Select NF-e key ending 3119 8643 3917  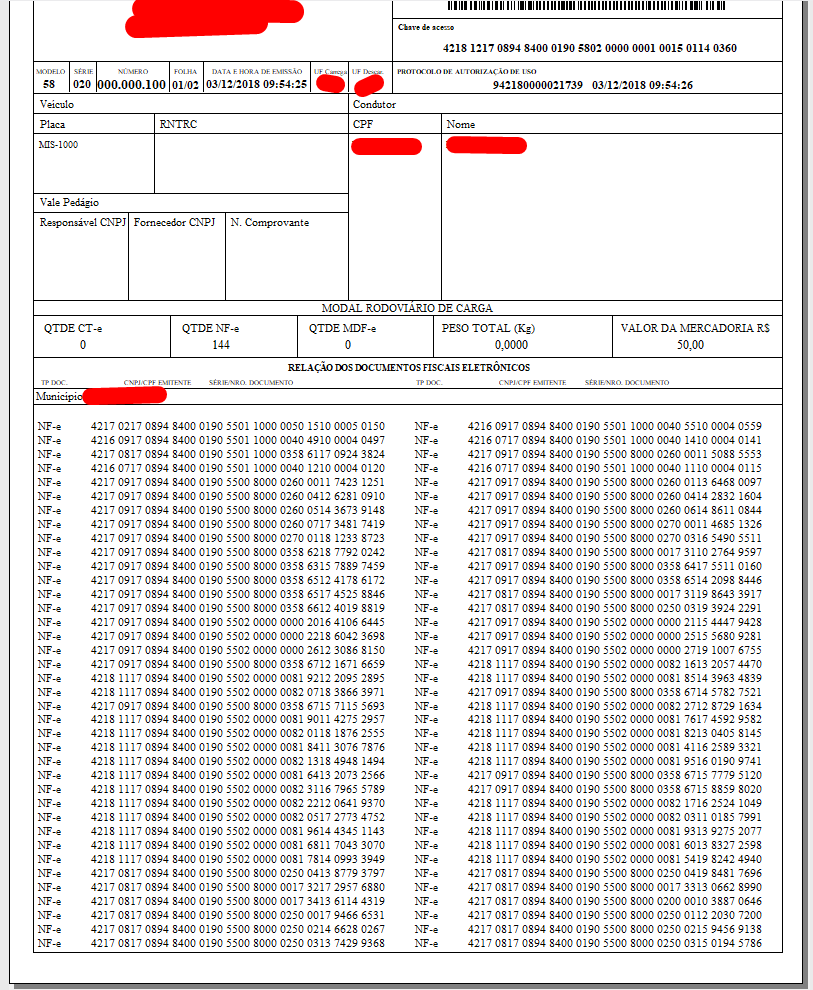pos(614,594)
